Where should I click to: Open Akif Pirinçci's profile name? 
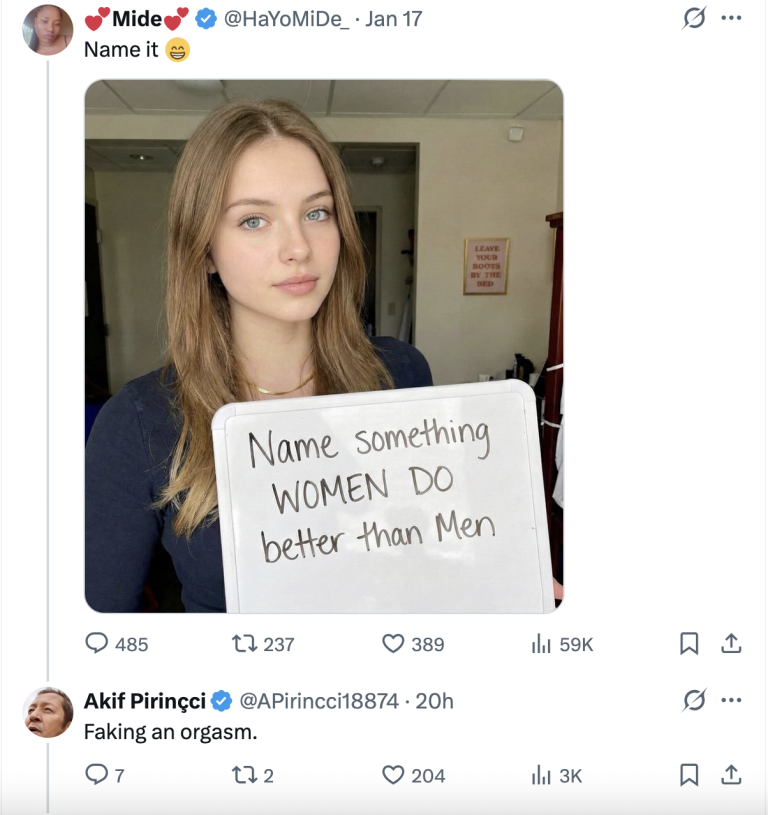145,701
